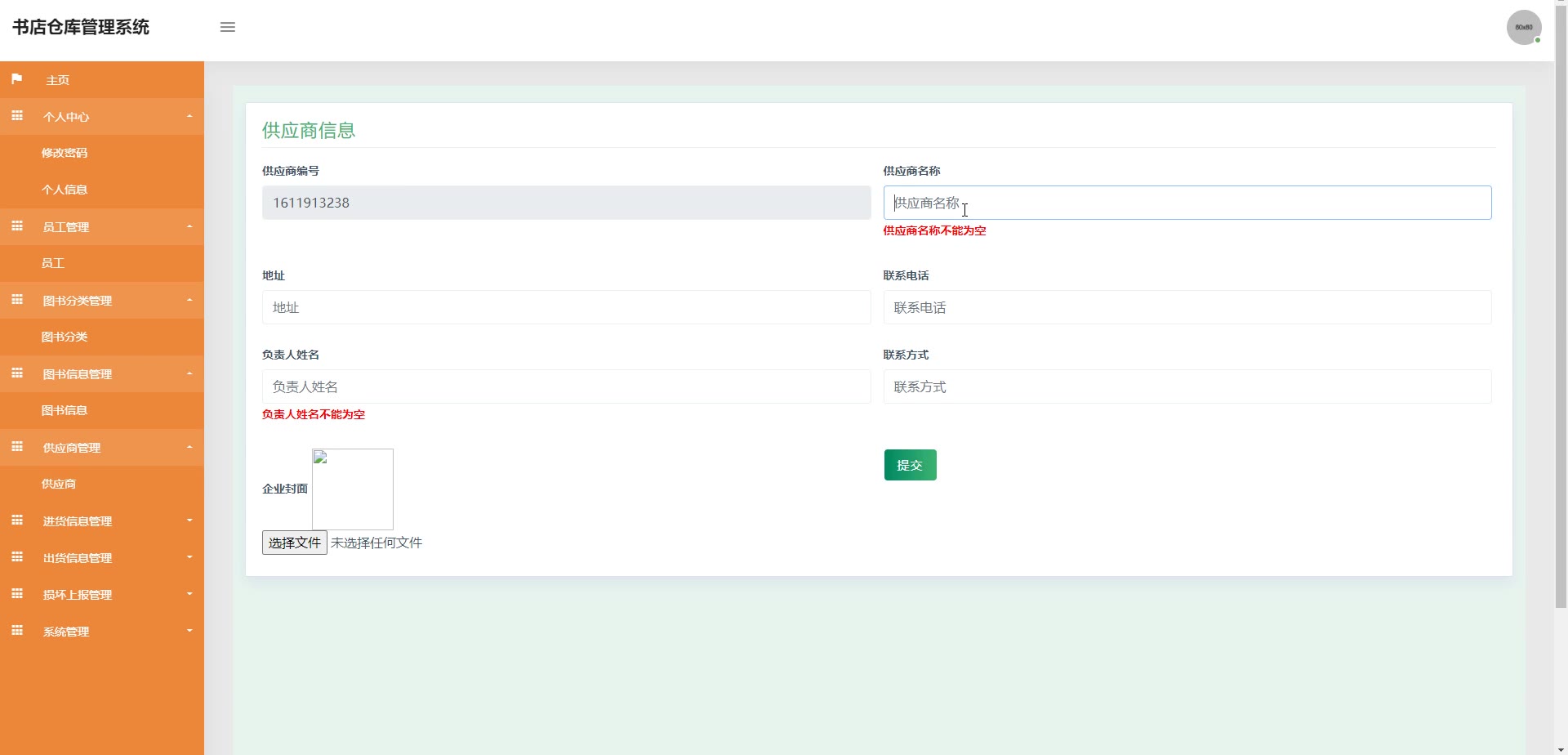The width and height of the screenshot is (1568, 755).
Task: Click the 企业封面 image preview thumbnail
Action: [x=353, y=489]
